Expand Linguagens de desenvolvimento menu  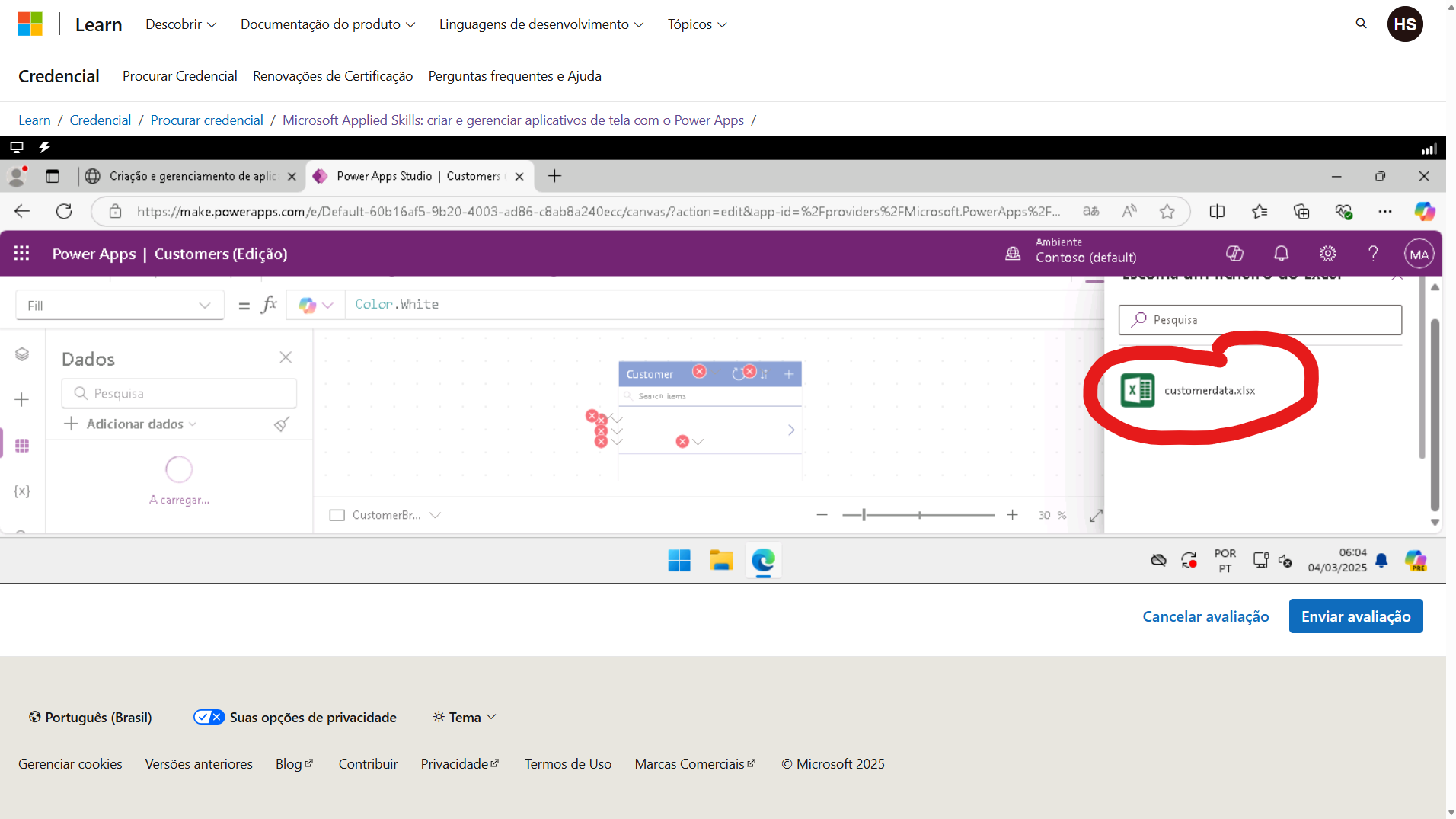pos(541,24)
